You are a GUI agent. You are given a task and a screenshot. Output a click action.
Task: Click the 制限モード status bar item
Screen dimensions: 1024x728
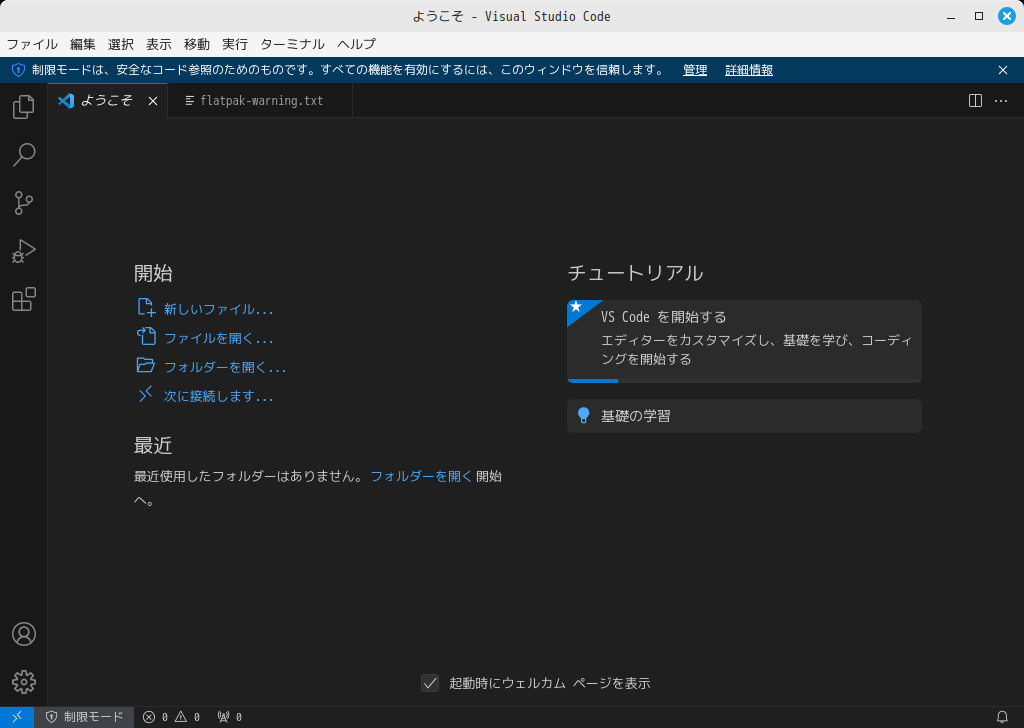coord(84,717)
